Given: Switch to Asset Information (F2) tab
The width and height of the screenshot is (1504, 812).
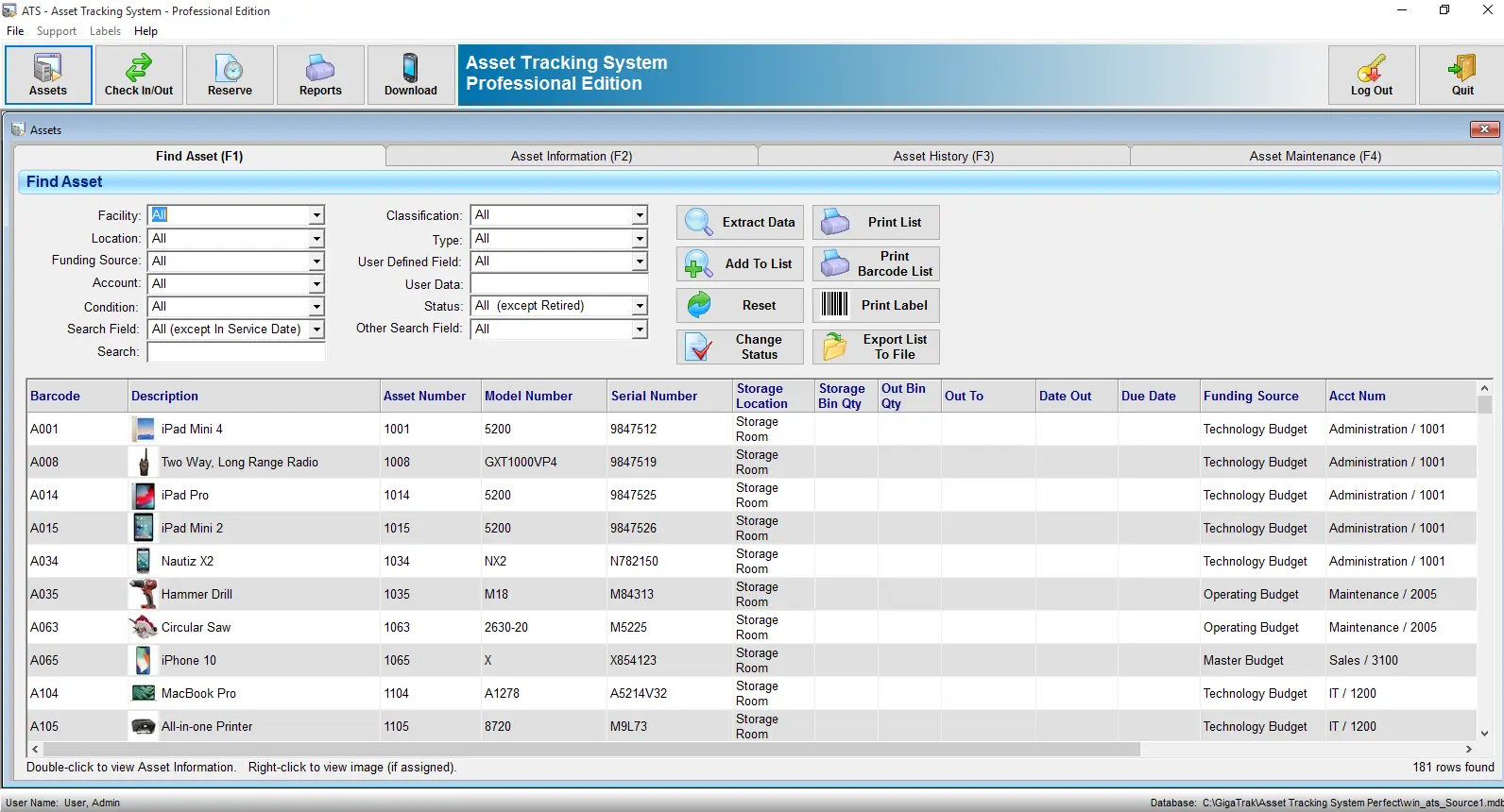Looking at the screenshot, I should pyautogui.click(x=572, y=156).
